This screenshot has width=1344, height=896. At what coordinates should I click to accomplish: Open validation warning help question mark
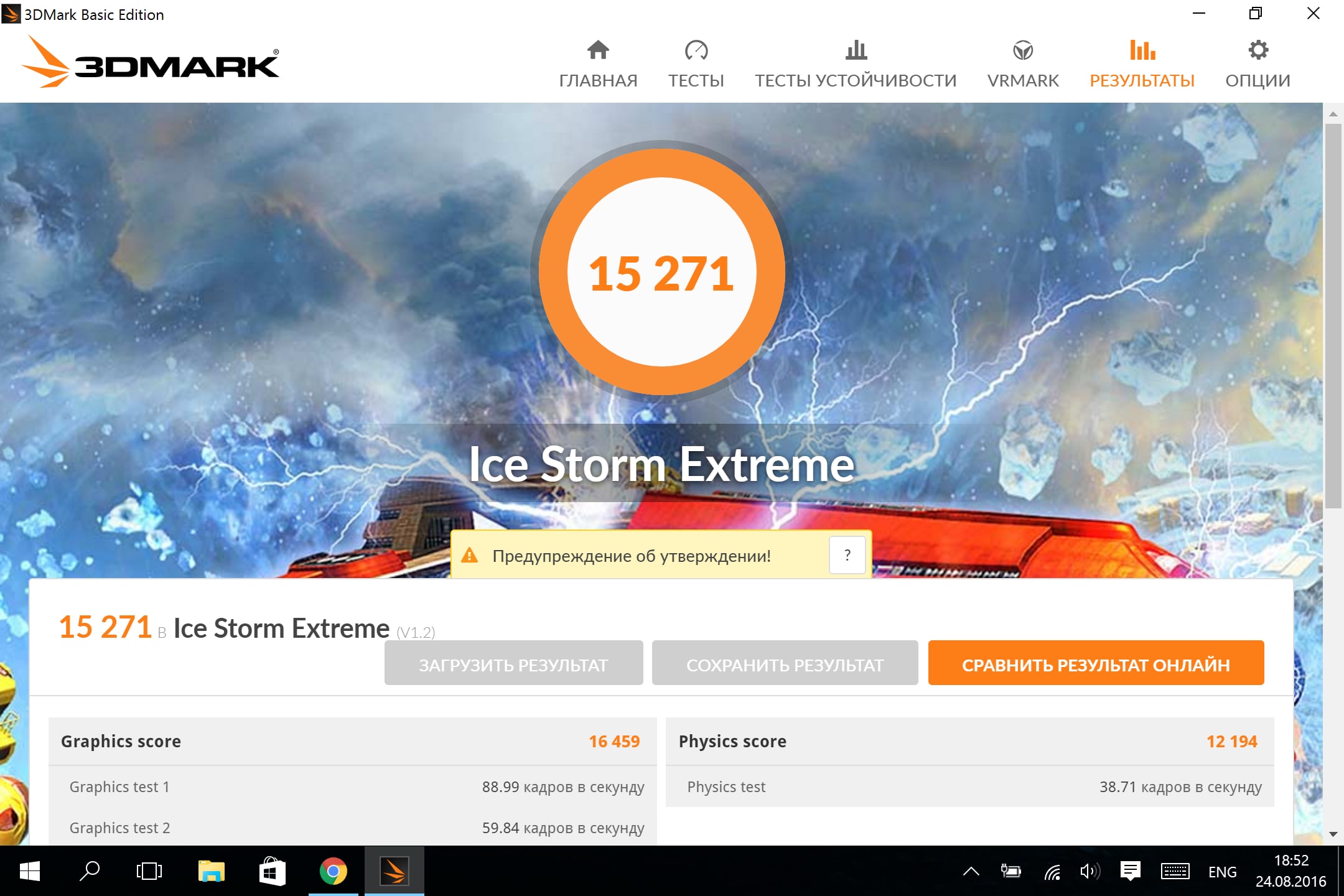coord(847,555)
